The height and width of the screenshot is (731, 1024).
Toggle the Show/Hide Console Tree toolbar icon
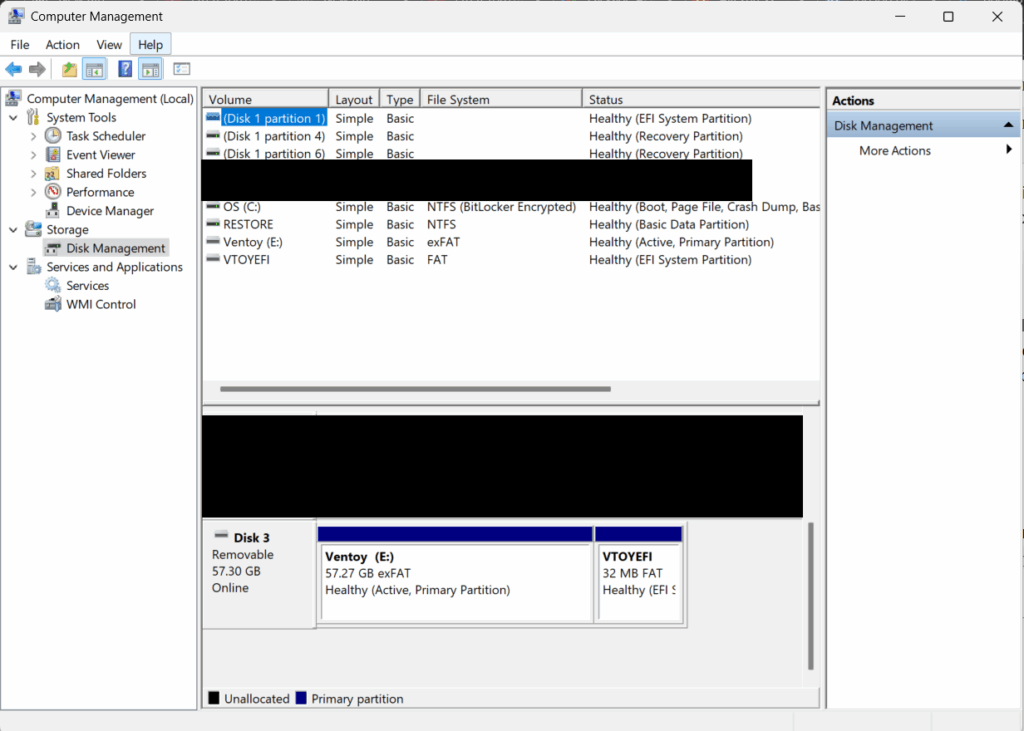[94, 69]
